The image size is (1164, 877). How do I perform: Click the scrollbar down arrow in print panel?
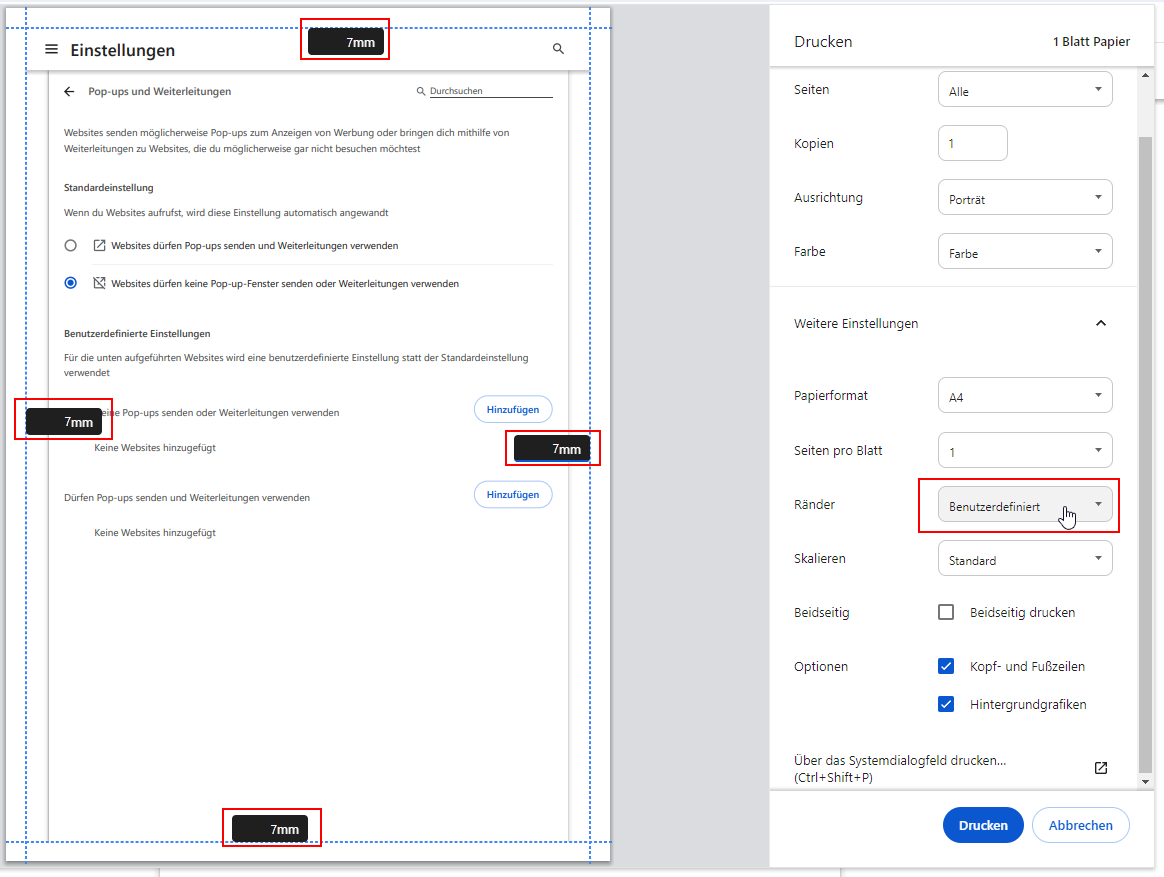coord(1145,781)
